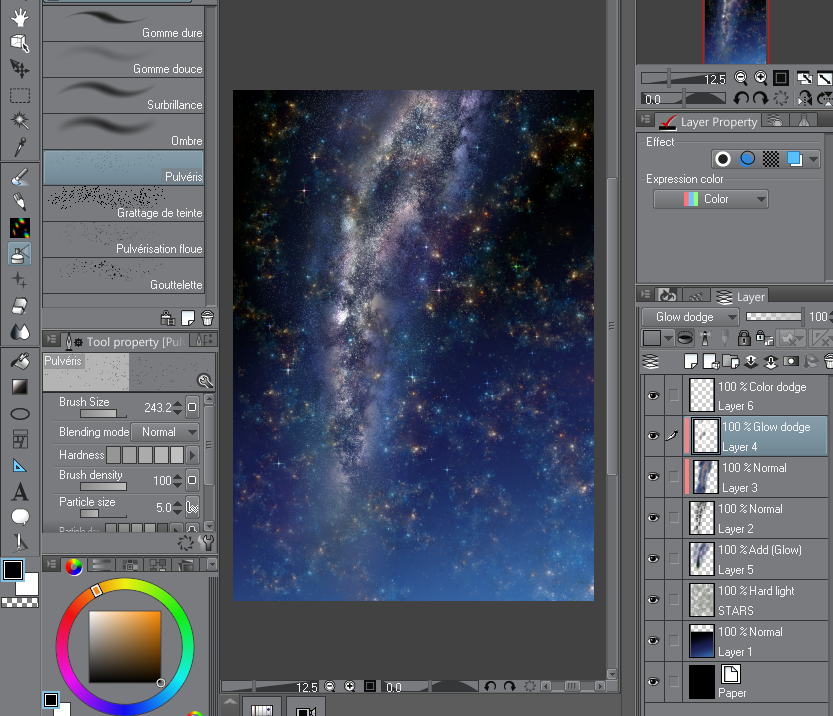This screenshot has width=833, height=716.
Task: Select the Grattage de teinte sub tool
Action: [123, 203]
